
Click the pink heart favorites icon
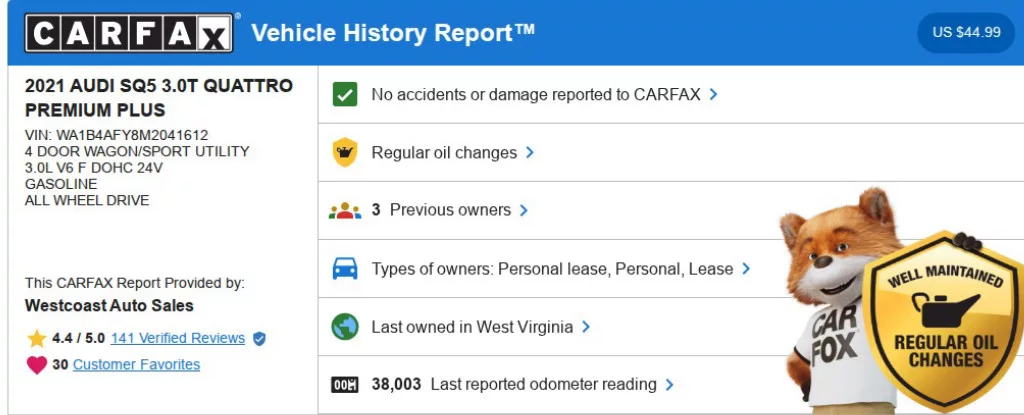tap(37, 365)
